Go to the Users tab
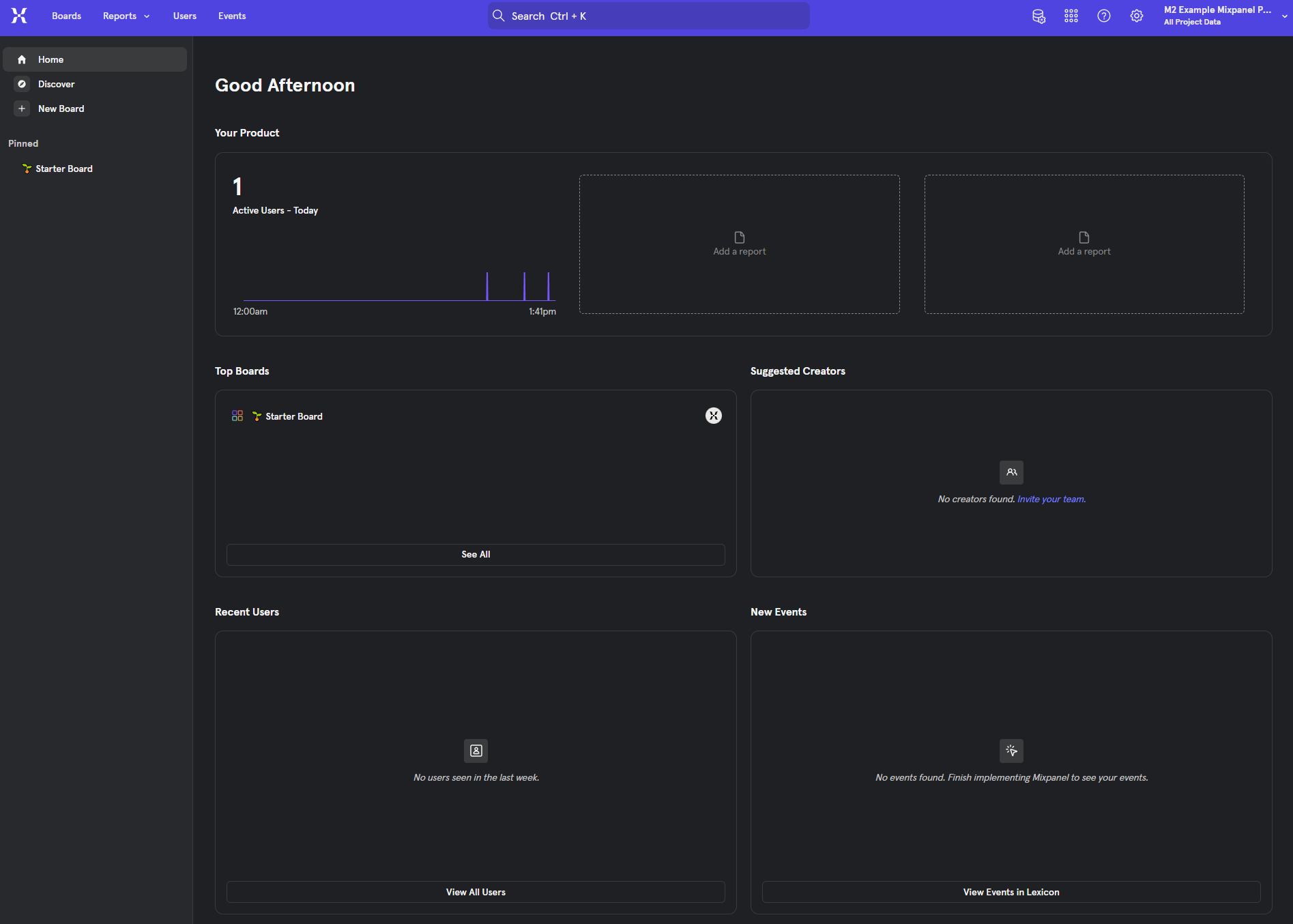Screen dimensions: 1293x924 (184, 16)
